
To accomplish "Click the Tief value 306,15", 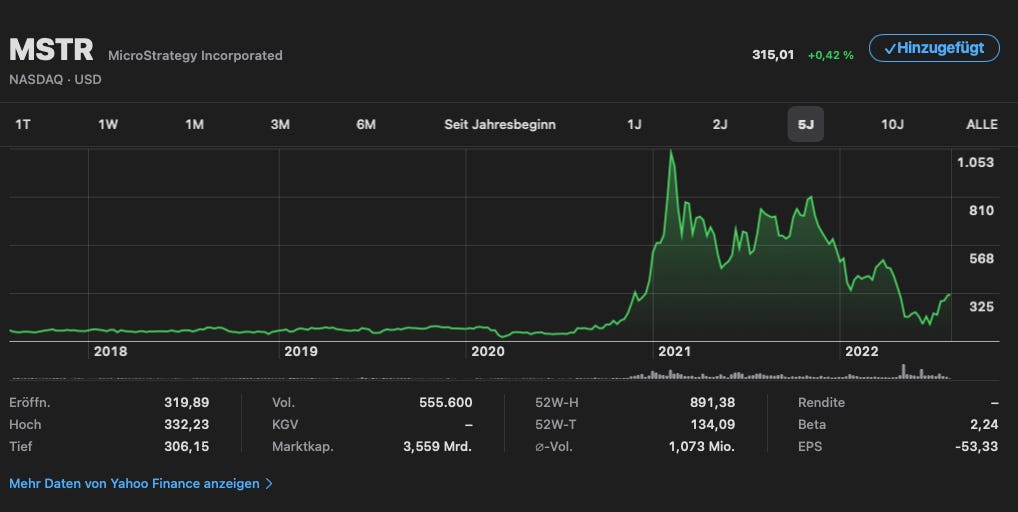I will [186, 446].
